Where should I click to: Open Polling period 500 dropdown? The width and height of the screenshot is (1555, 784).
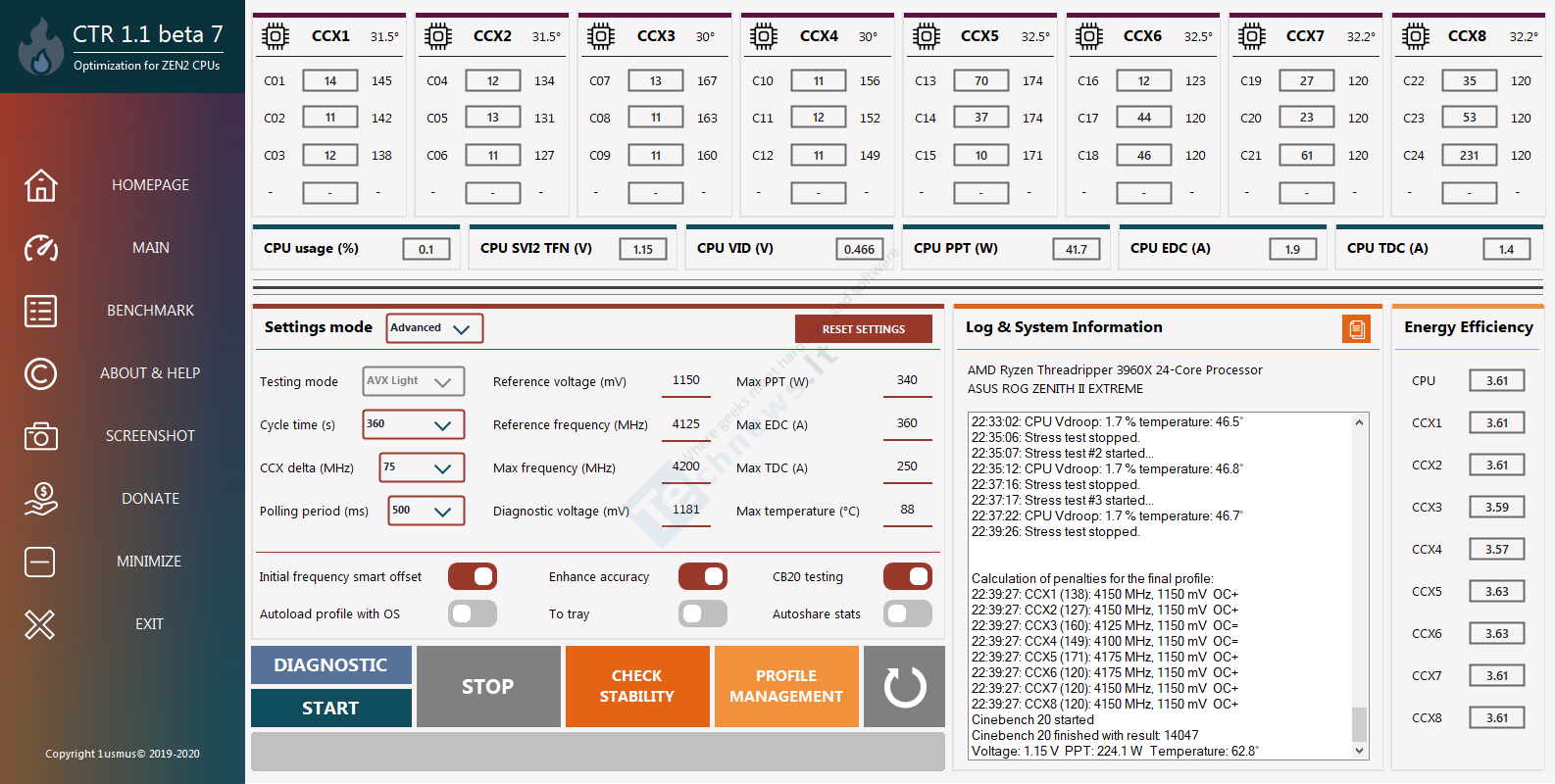tap(426, 511)
